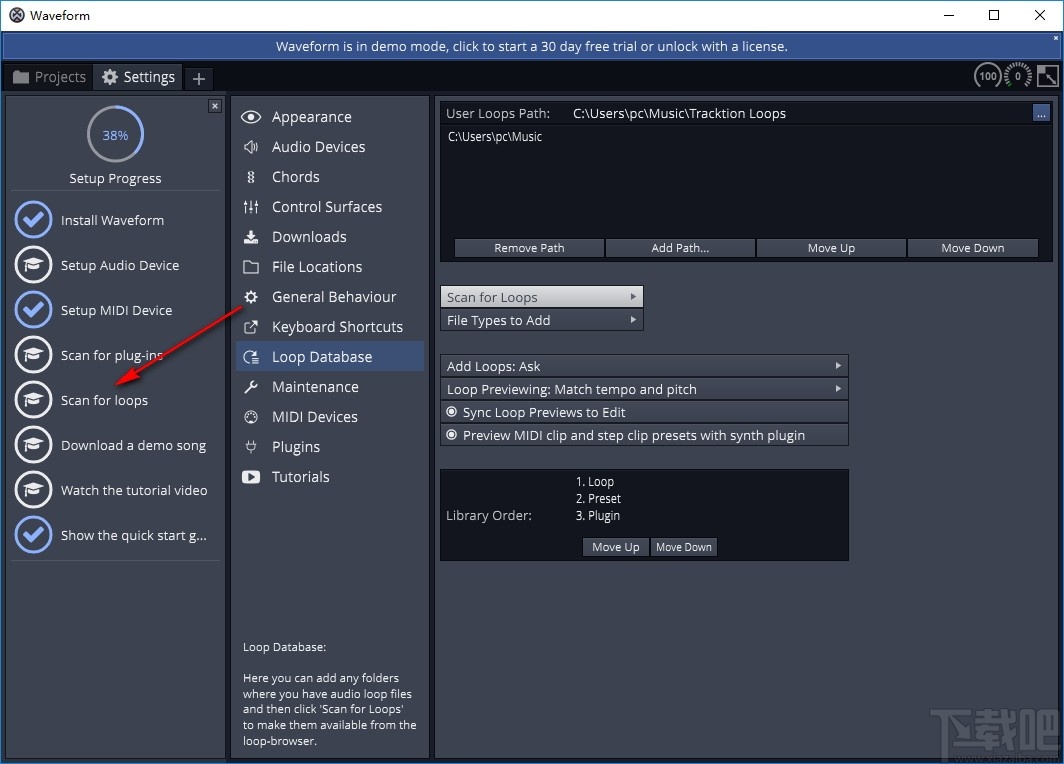Click the Show the quick start checkmark icon
Viewport: 1064px width, 764px height.
[33, 535]
